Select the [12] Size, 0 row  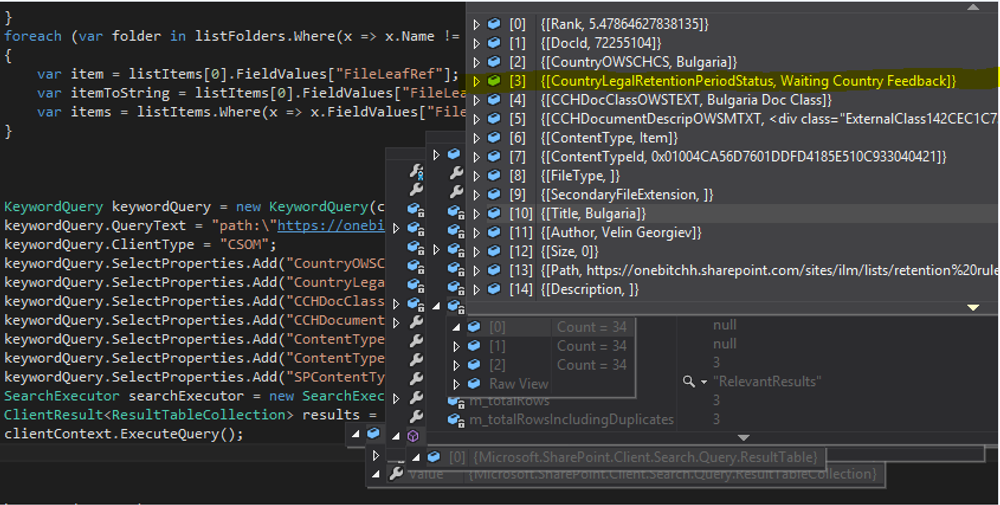(570, 251)
